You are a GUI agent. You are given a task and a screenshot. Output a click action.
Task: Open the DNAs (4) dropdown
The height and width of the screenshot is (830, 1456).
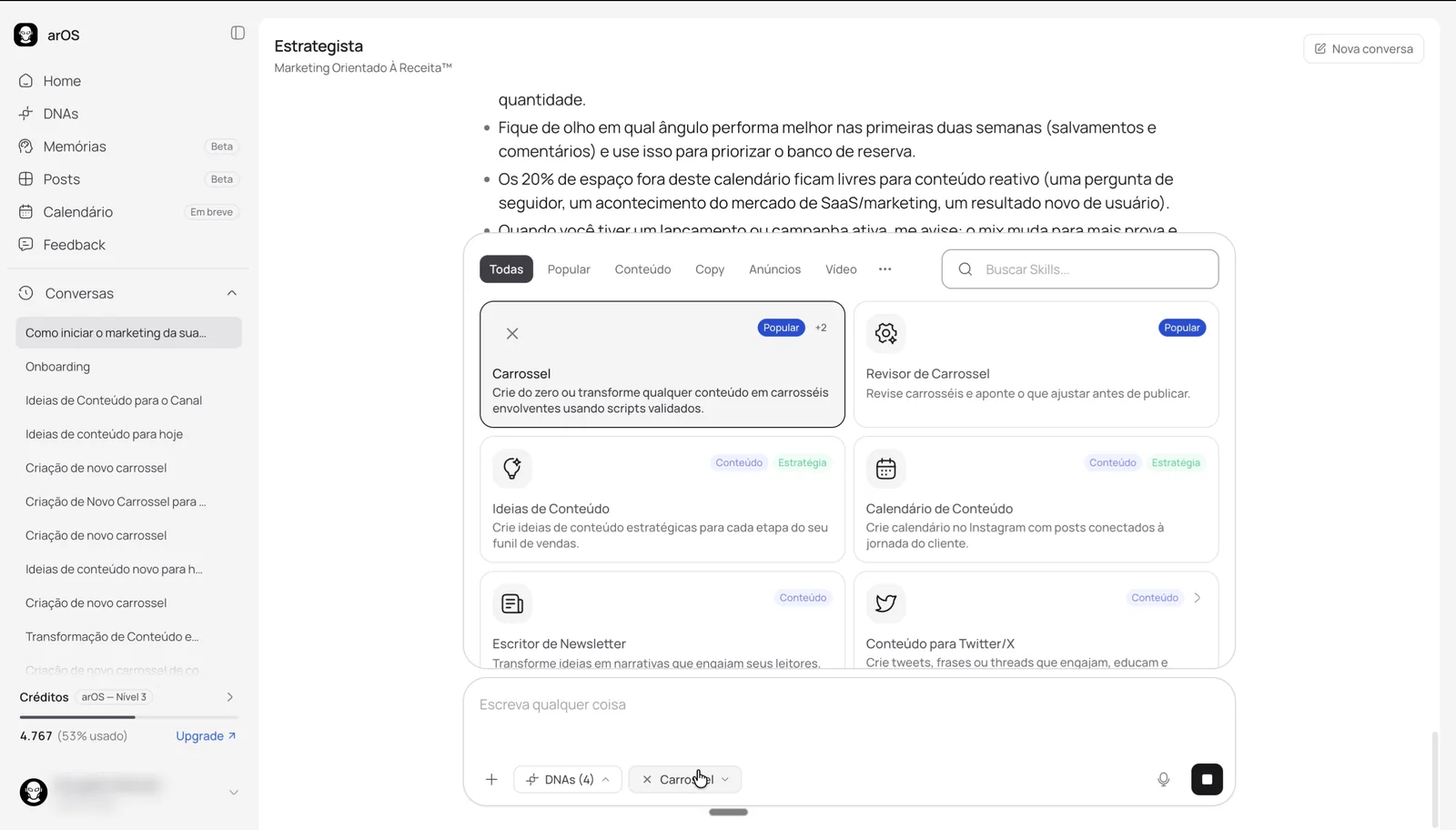[x=568, y=779]
